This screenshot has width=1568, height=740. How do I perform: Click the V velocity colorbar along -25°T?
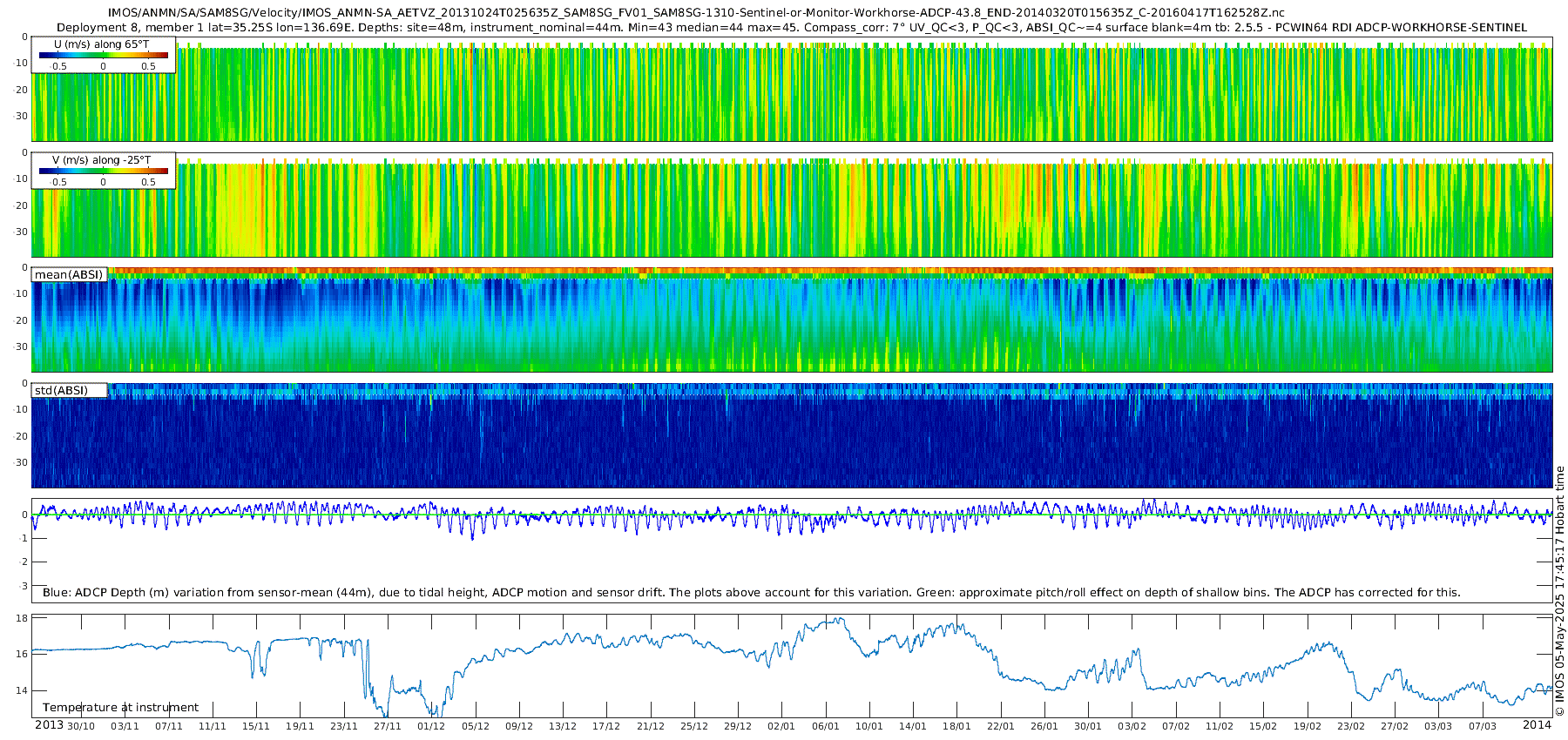[x=103, y=172]
